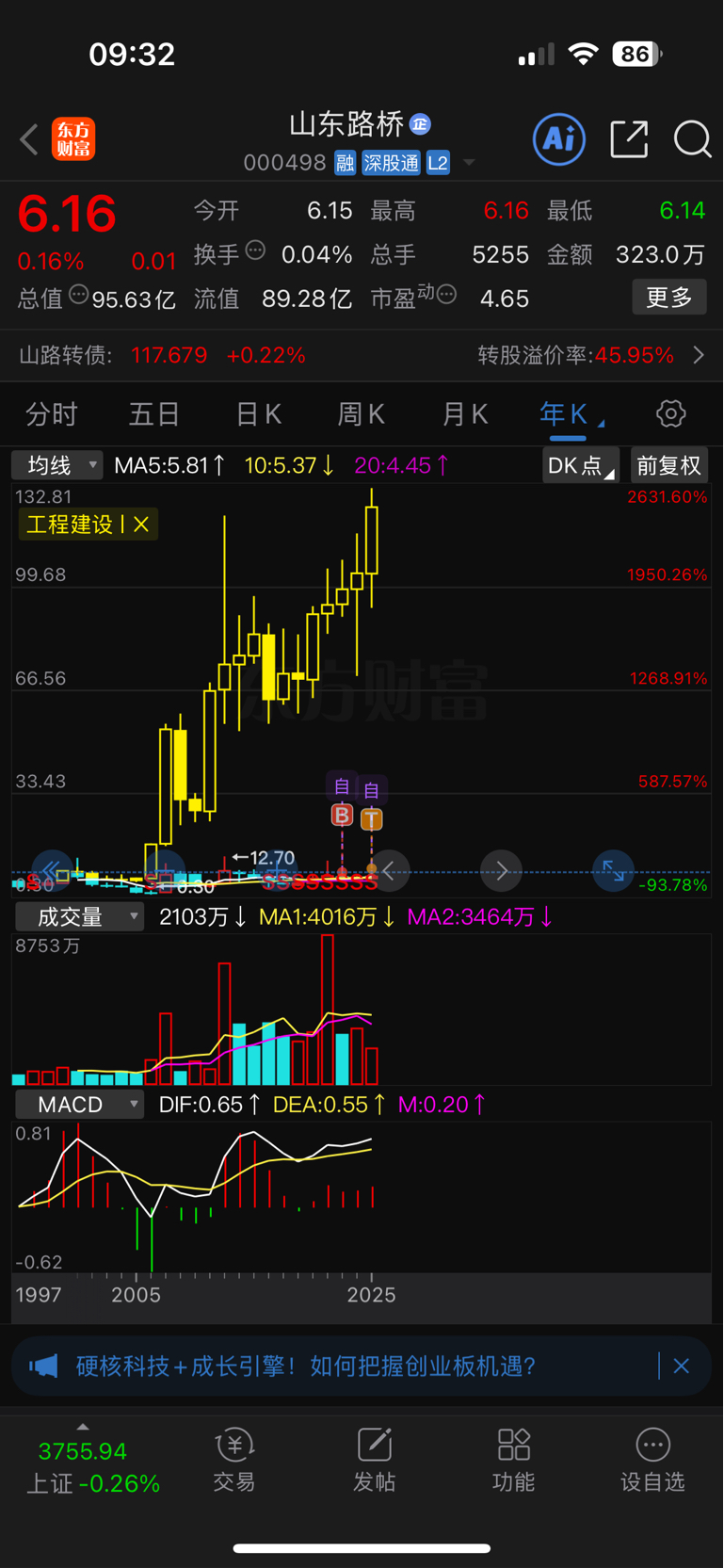Tap the 工程建设 sector label
Image resolution: width=724 pixels, height=1568 pixels.
click(69, 525)
